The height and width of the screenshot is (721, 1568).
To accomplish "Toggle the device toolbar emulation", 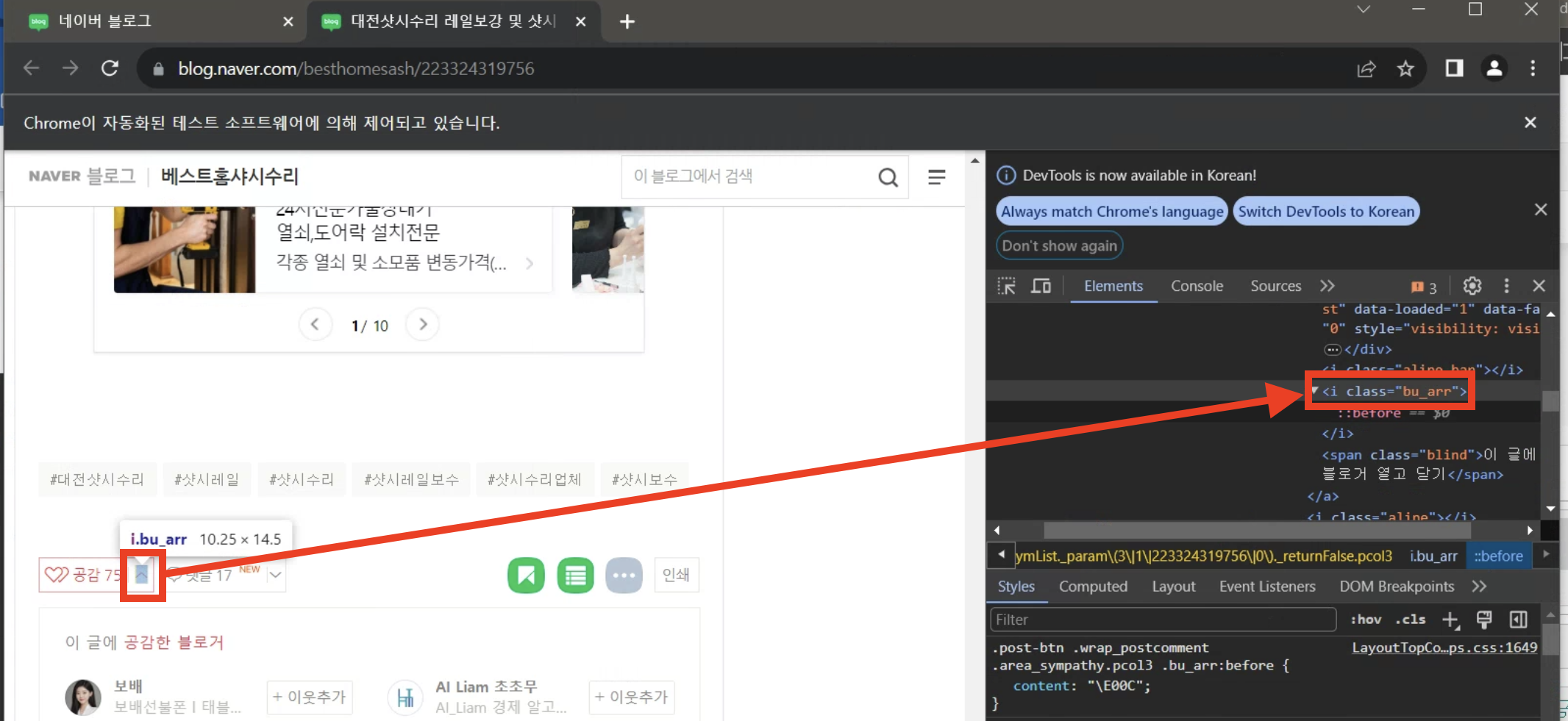I will point(1041,286).
